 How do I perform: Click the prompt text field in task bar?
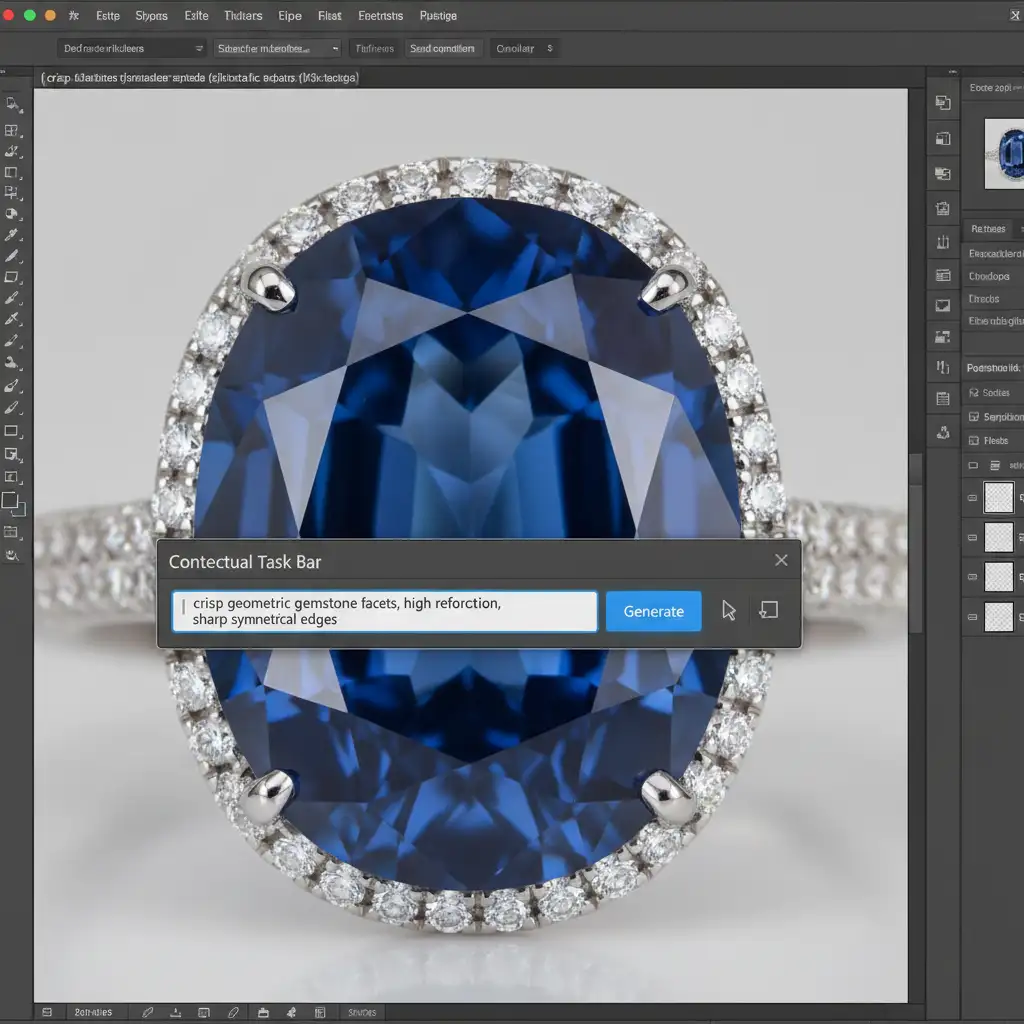(x=385, y=611)
